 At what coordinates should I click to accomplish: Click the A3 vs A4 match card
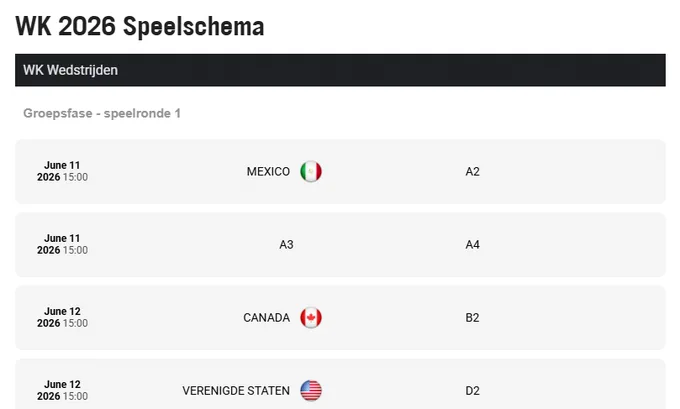[340, 245]
